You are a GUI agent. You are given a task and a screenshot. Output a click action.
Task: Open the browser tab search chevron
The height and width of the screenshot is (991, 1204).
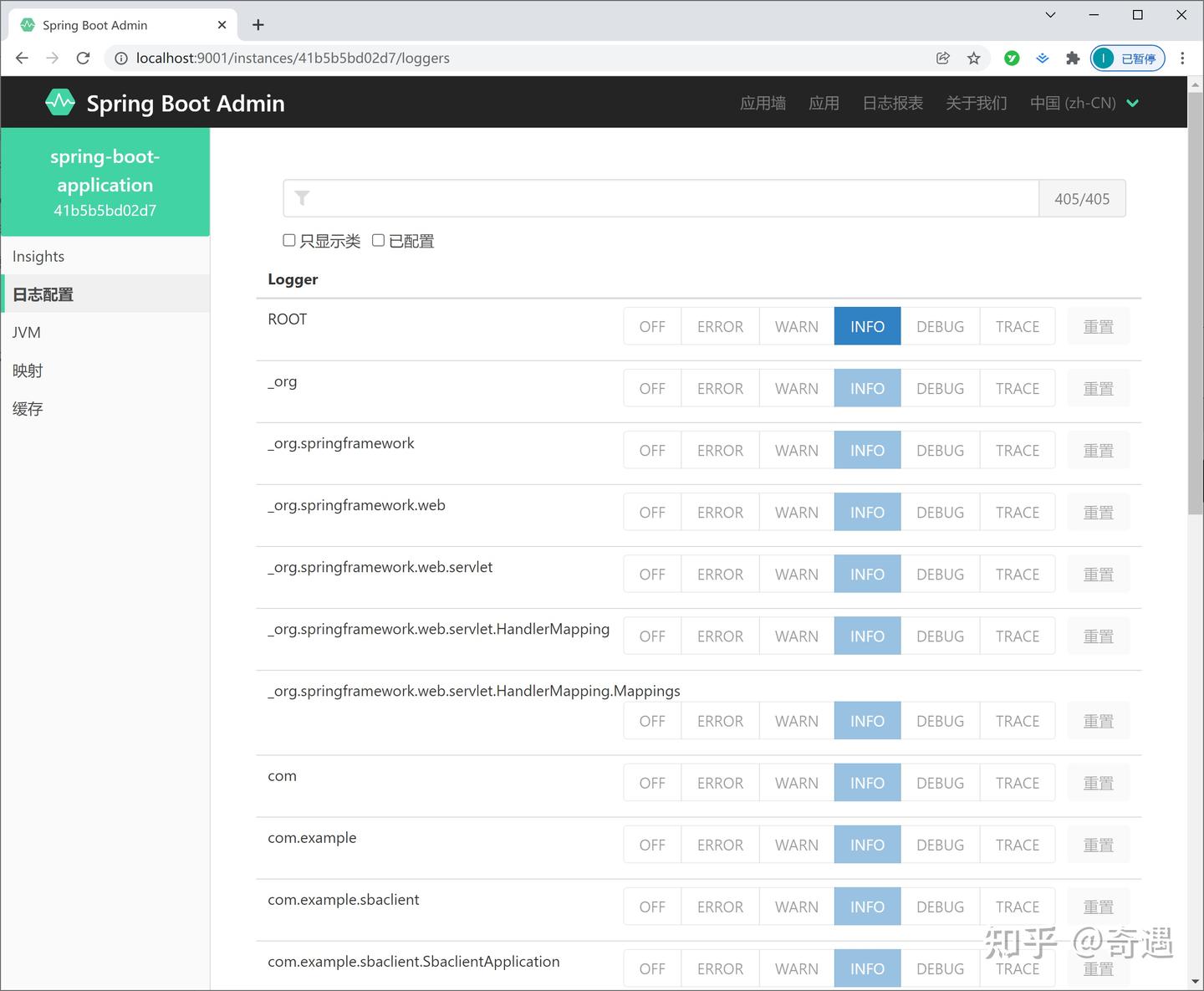coord(1049,14)
